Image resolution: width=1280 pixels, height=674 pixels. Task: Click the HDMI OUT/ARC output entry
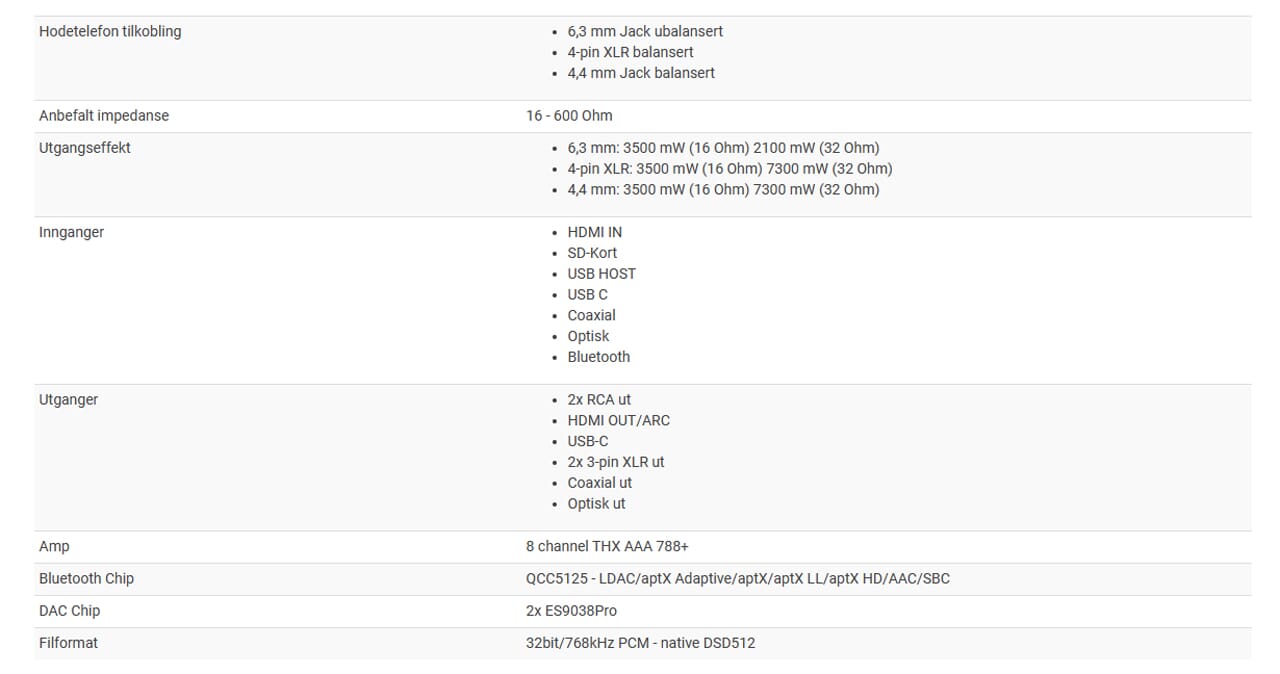(x=618, y=421)
